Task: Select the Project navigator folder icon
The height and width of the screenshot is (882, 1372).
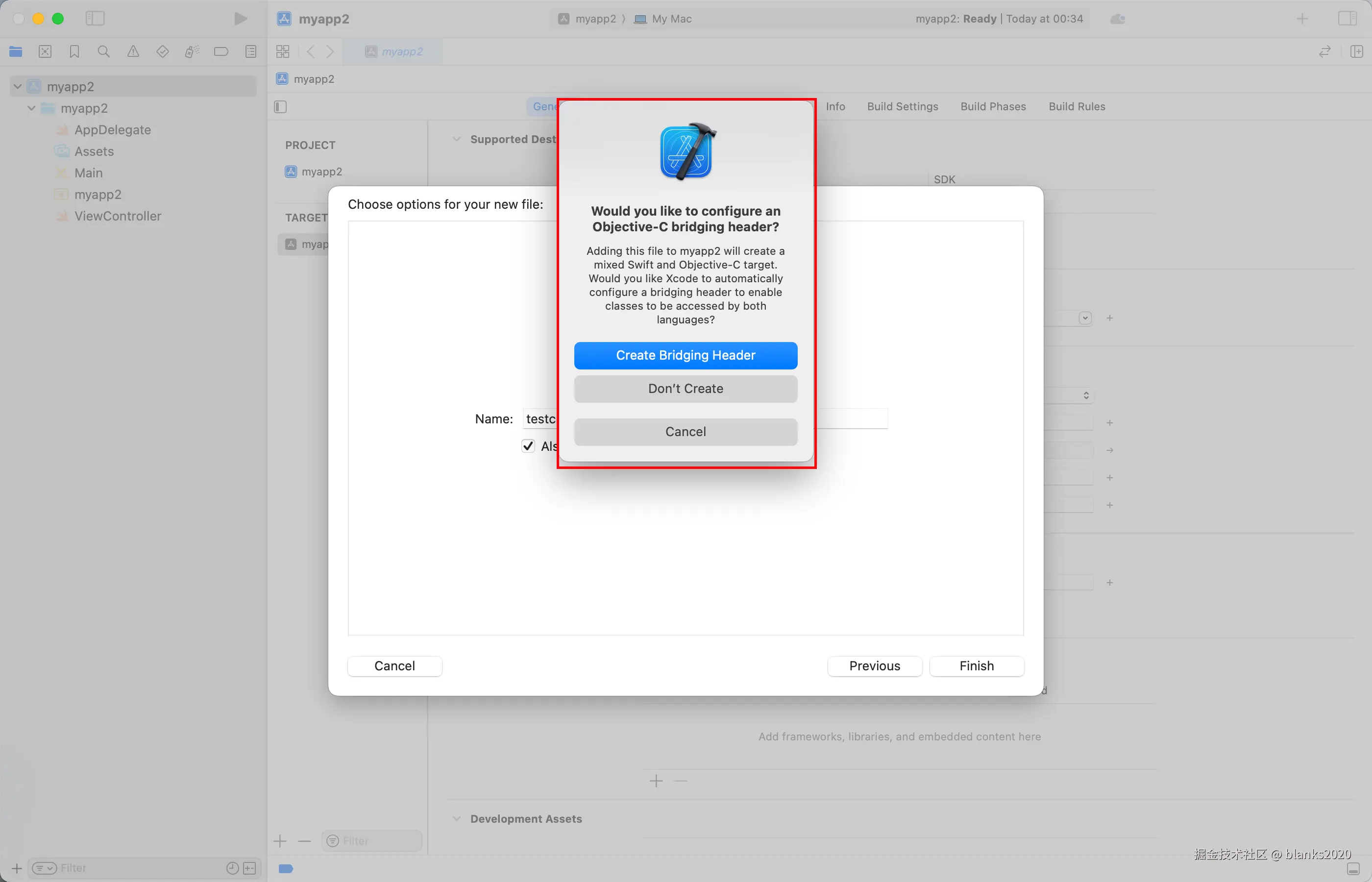Action: (16, 51)
